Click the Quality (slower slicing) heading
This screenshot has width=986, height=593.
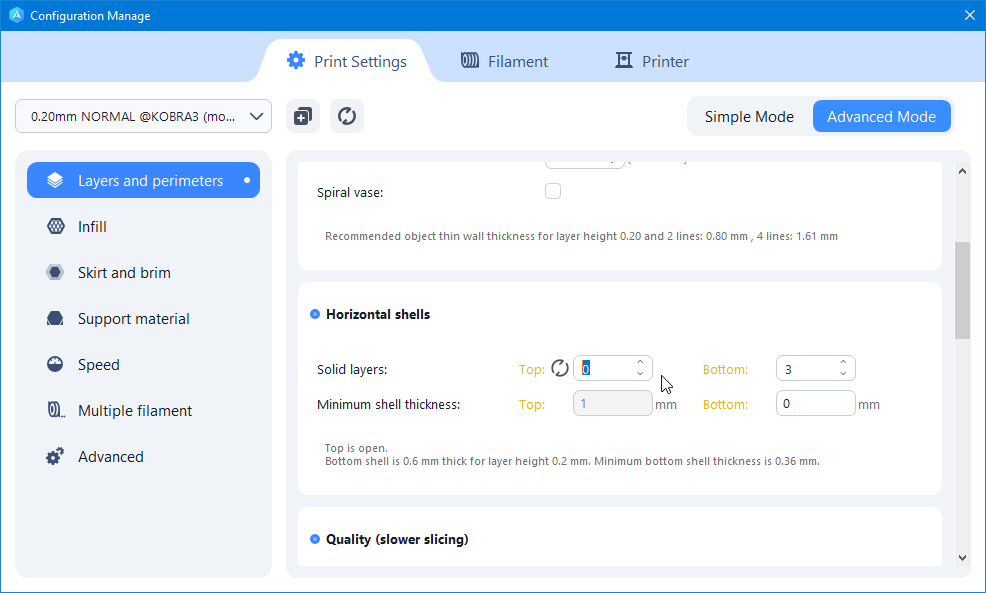pyautogui.click(x=397, y=539)
